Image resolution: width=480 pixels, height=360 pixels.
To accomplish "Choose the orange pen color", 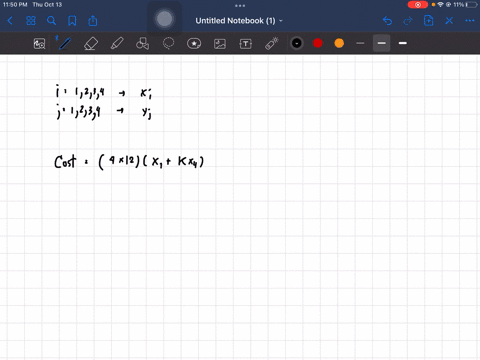I will click(339, 43).
